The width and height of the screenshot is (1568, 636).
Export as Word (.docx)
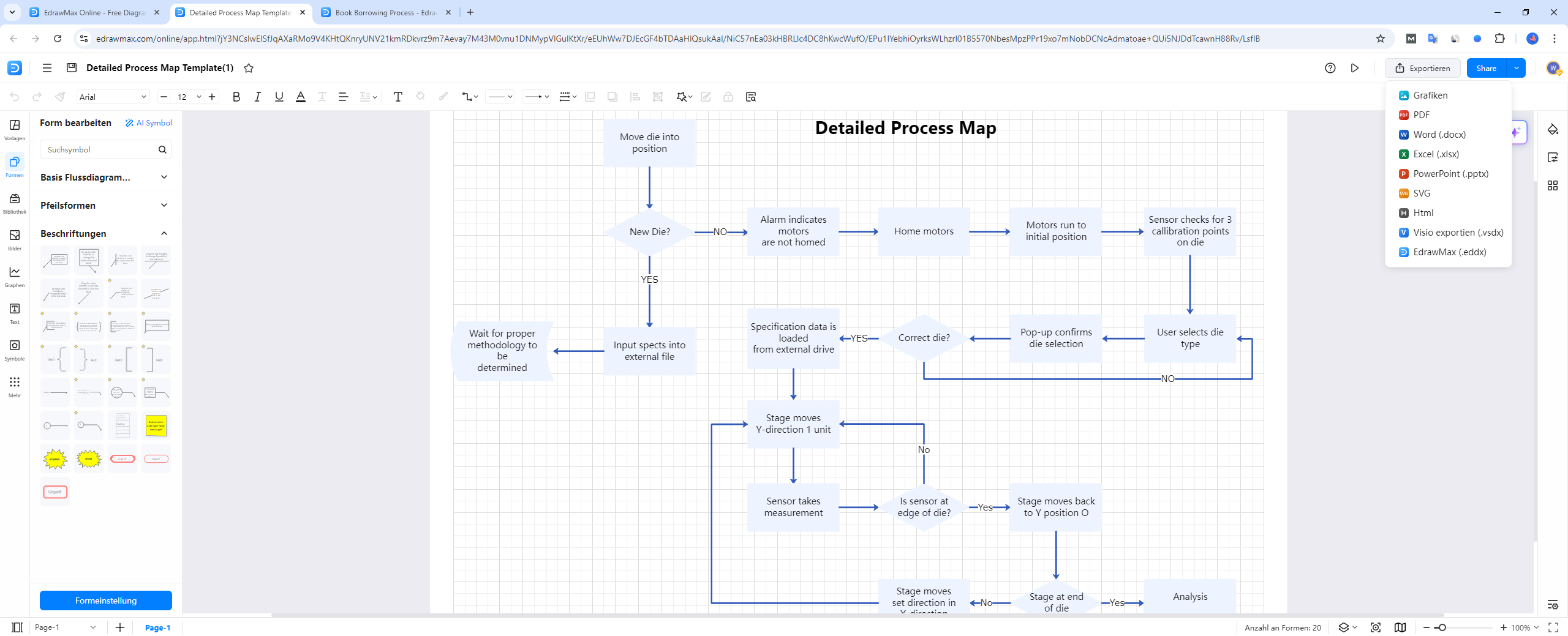(1448, 135)
